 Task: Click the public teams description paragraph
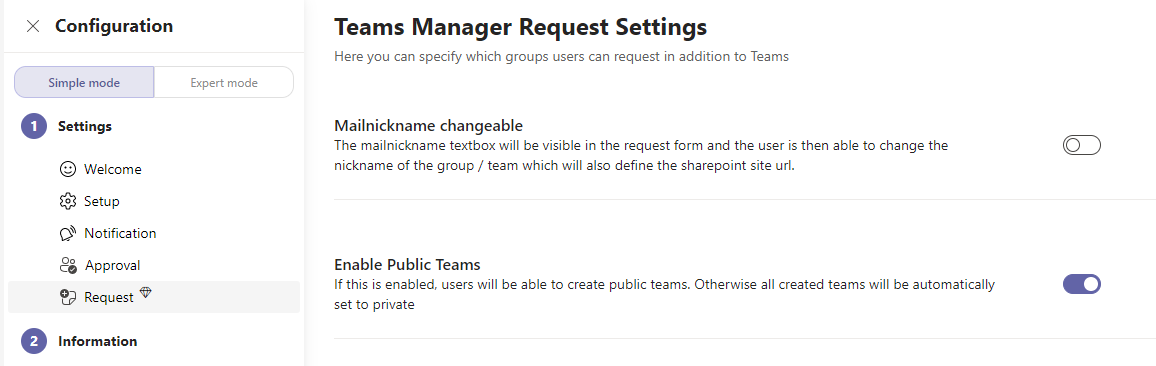pos(664,294)
